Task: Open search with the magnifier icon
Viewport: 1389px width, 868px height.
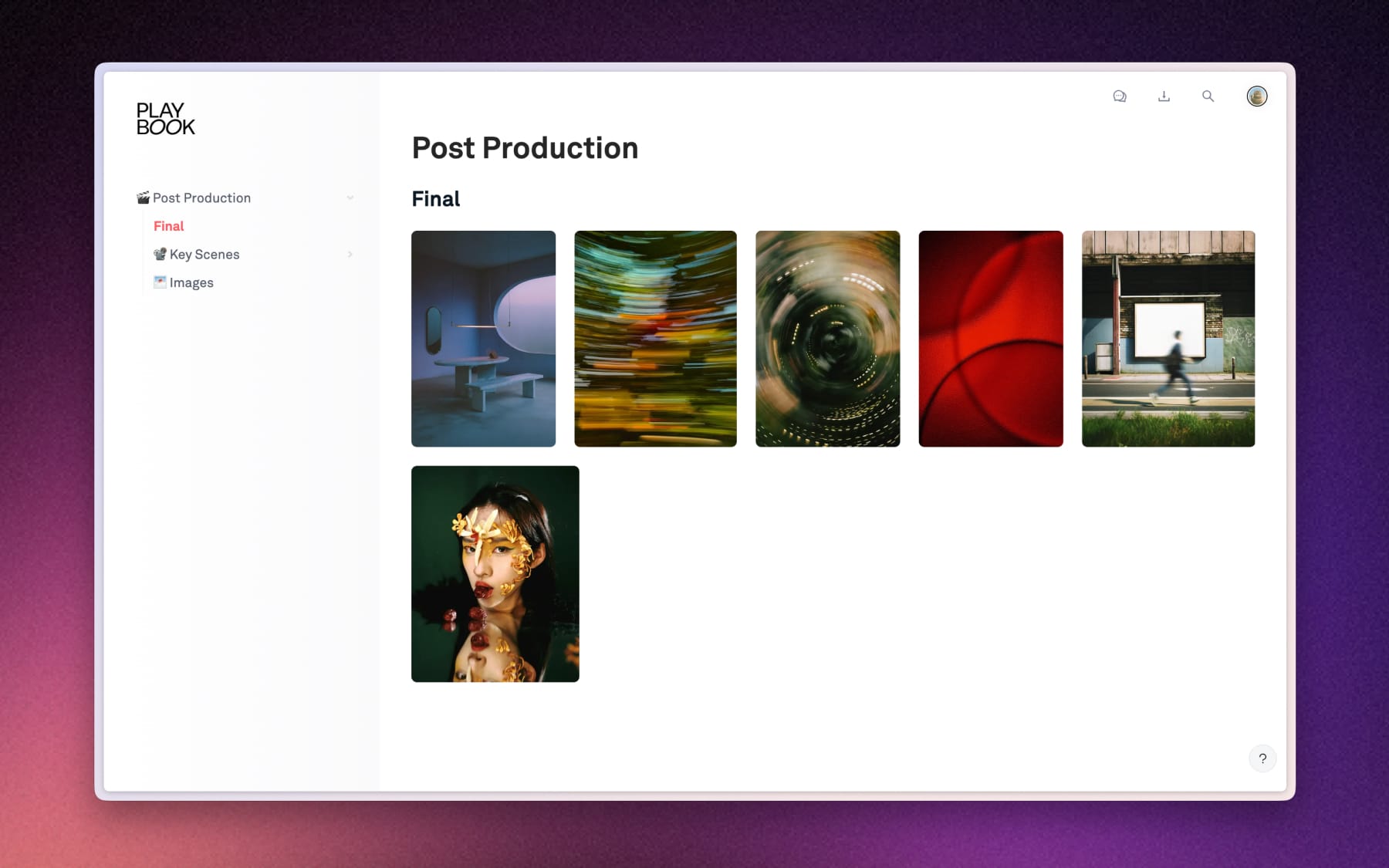Action: pyautogui.click(x=1208, y=96)
